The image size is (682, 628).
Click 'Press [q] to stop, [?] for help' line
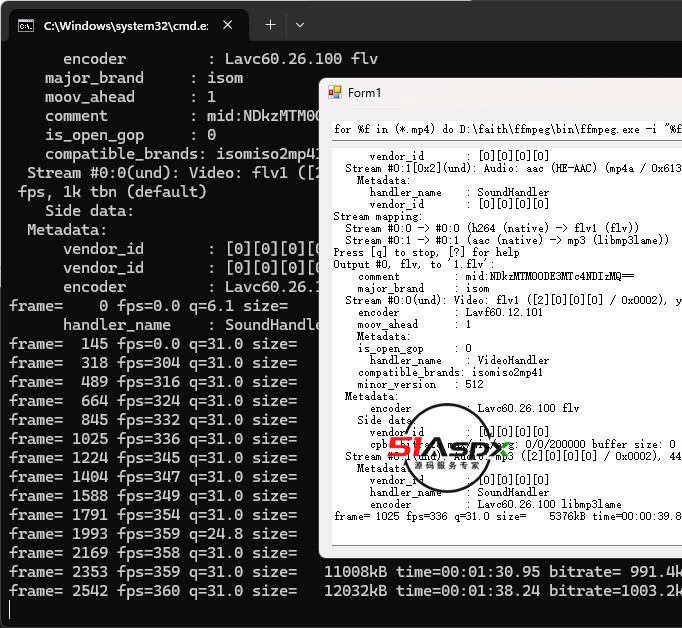[x=426, y=252]
